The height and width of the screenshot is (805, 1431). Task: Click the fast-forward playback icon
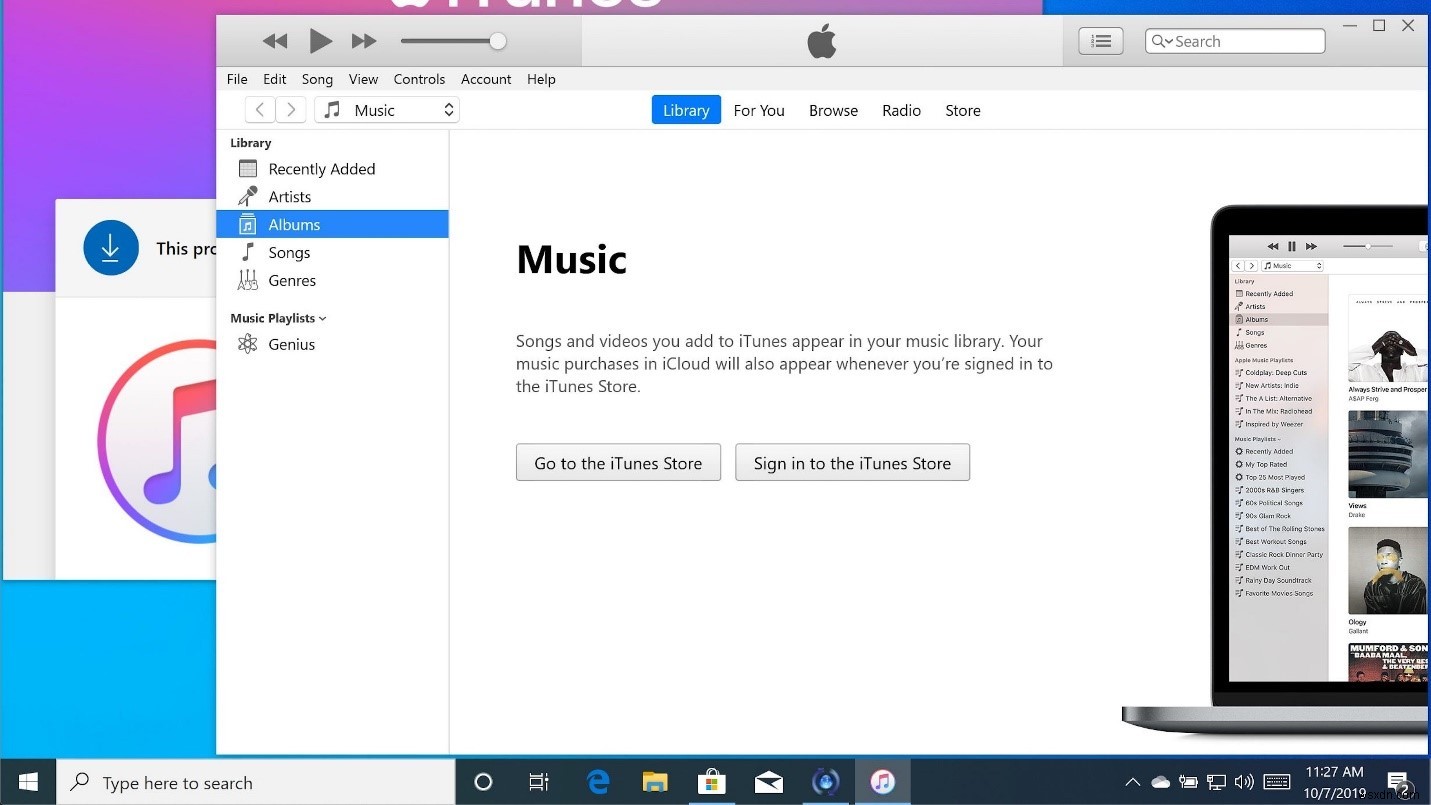[363, 41]
